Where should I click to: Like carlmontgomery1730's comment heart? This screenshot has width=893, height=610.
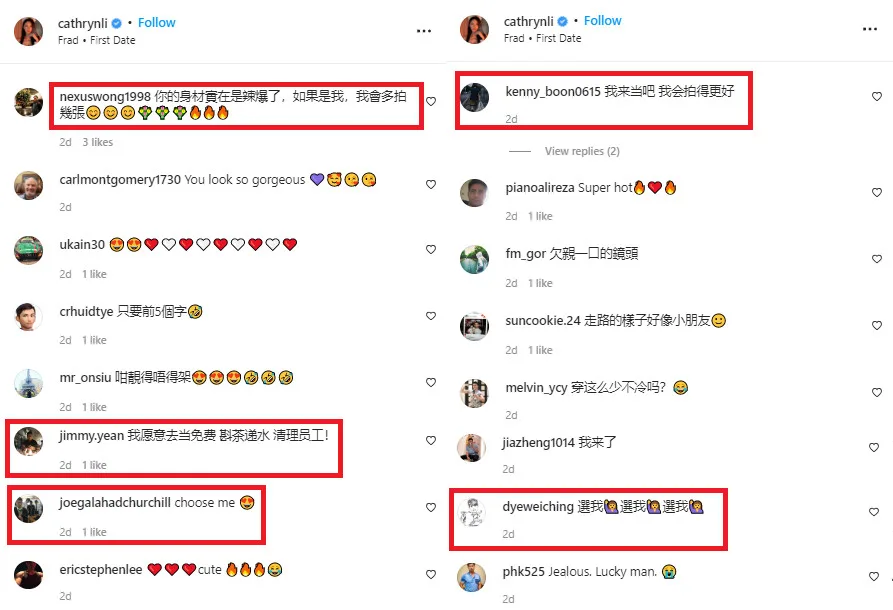431,185
